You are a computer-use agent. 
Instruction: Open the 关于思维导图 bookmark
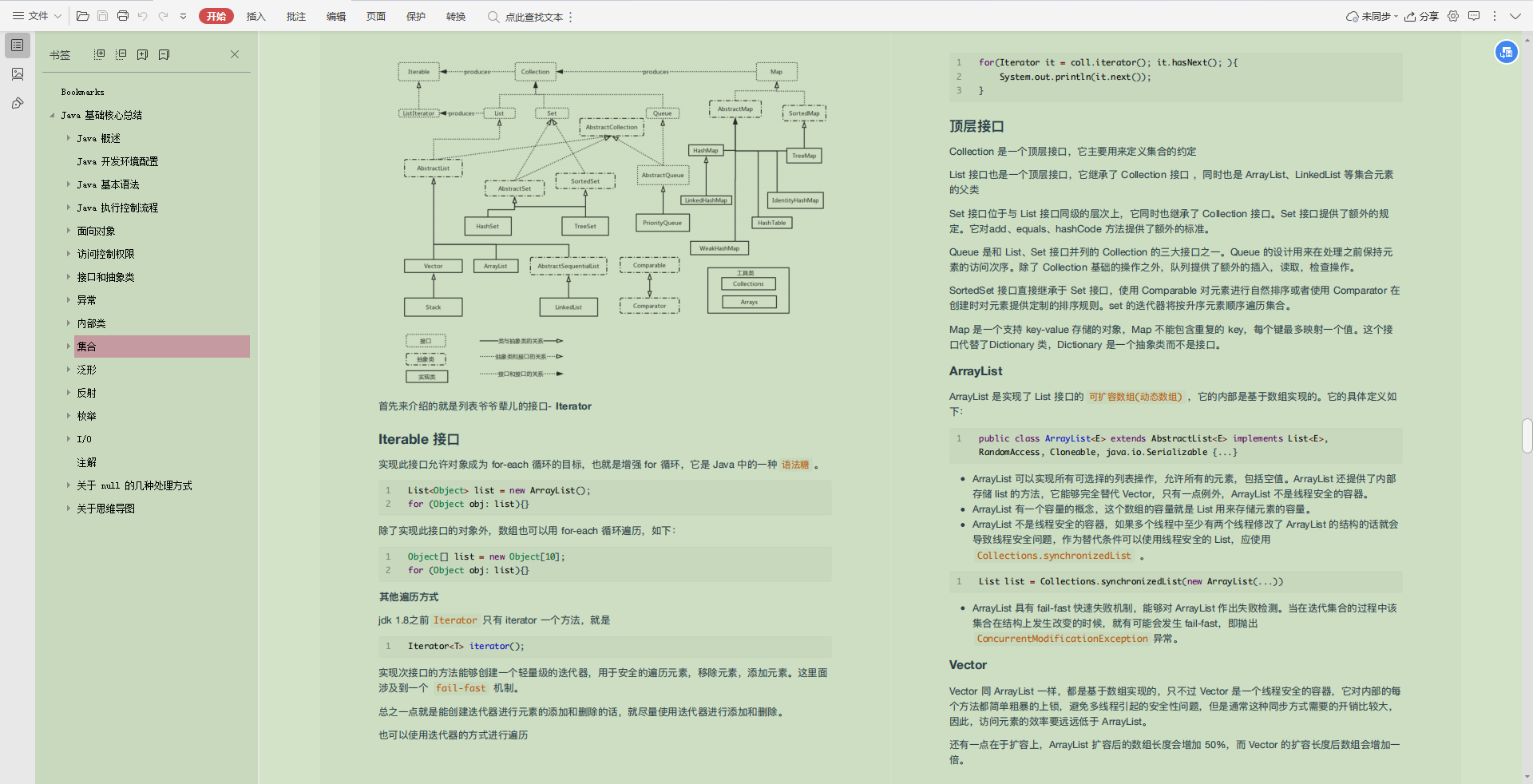point(105,509)
